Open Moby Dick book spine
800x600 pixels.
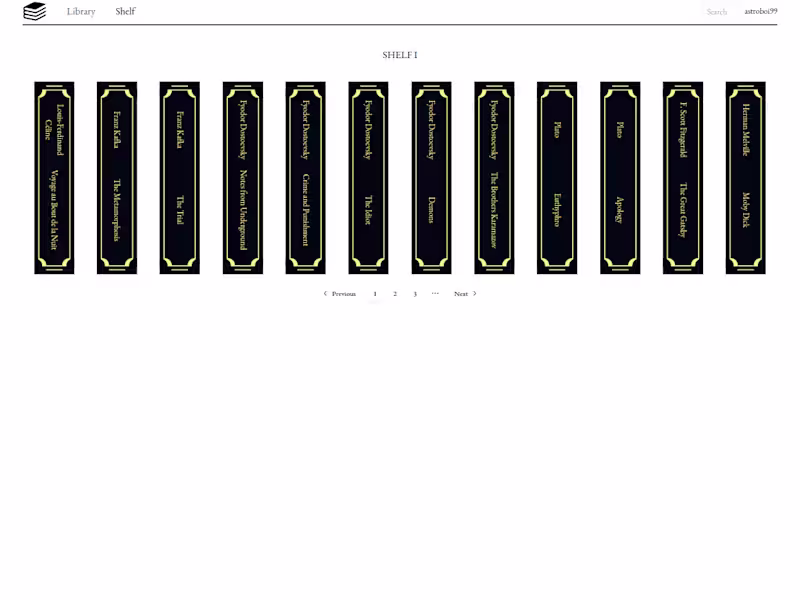pos(746,178)
